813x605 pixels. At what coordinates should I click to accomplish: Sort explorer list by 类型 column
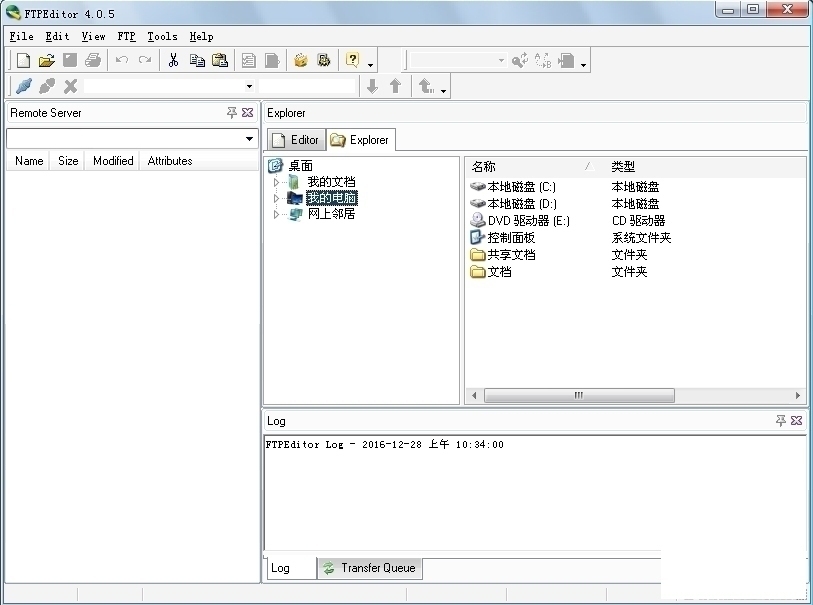pos(623,167)
